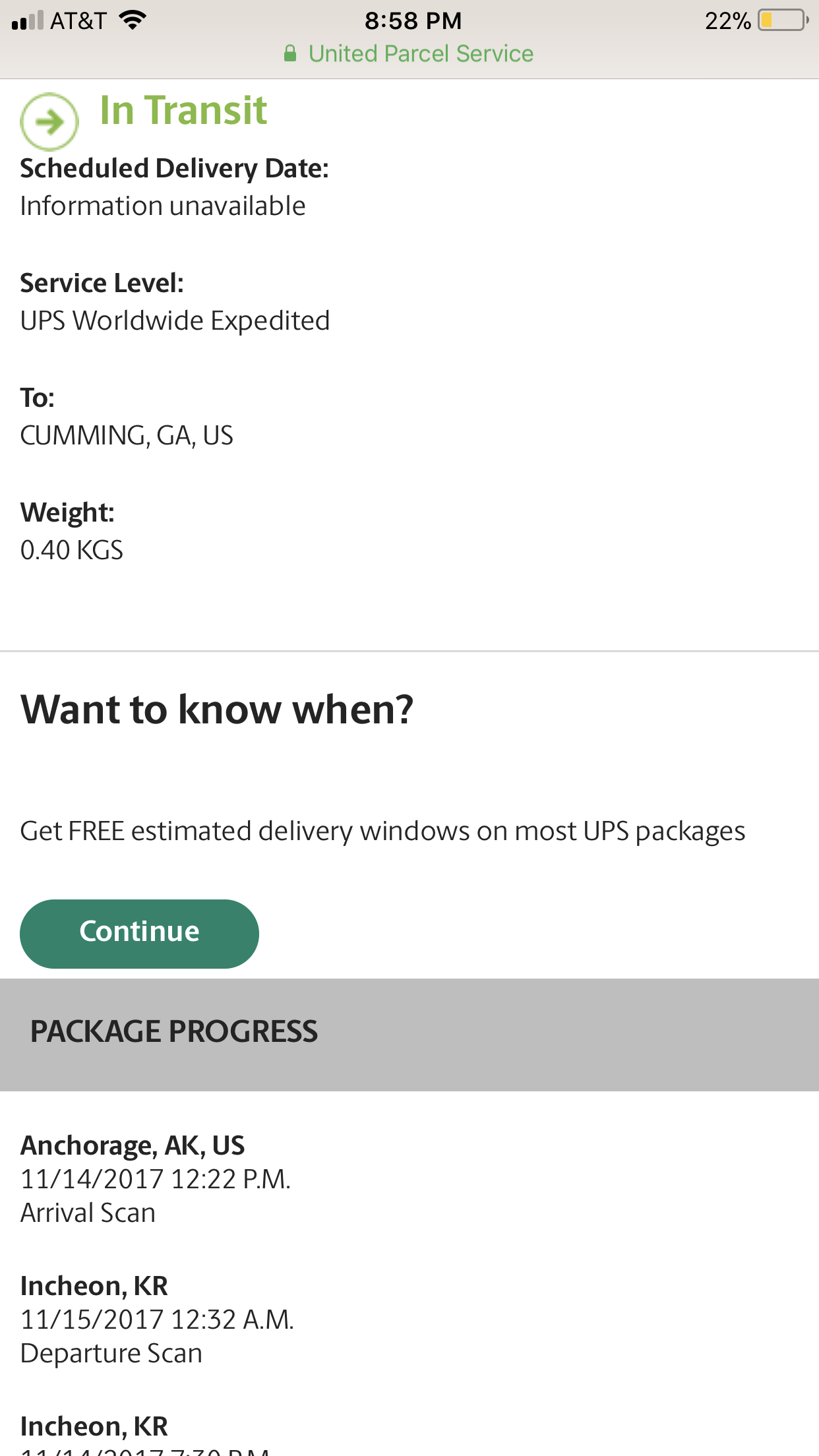This screenshot has width=819, height=1456.
Task: Tap the Want to know when? heading
Action: (217, 710)
